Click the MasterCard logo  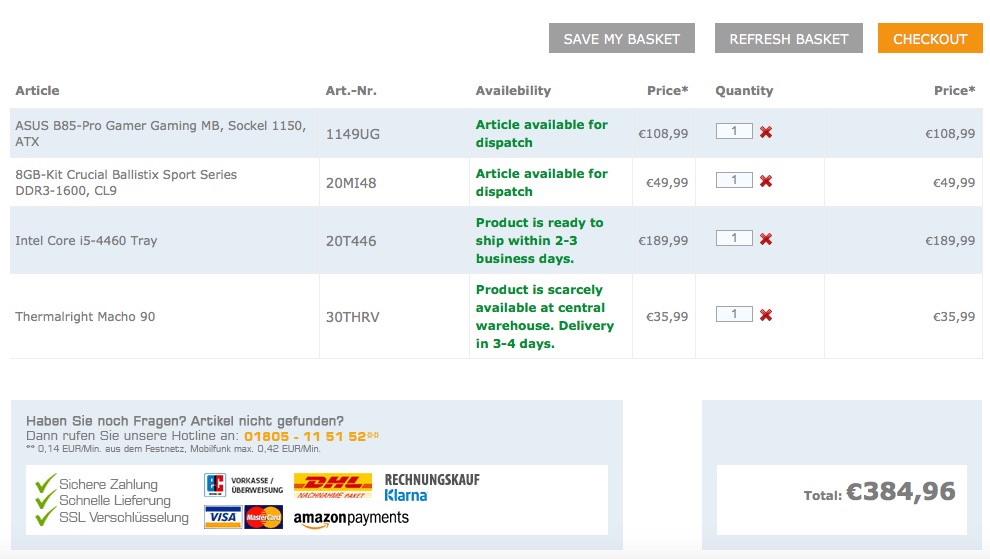[x=264, y=517]
